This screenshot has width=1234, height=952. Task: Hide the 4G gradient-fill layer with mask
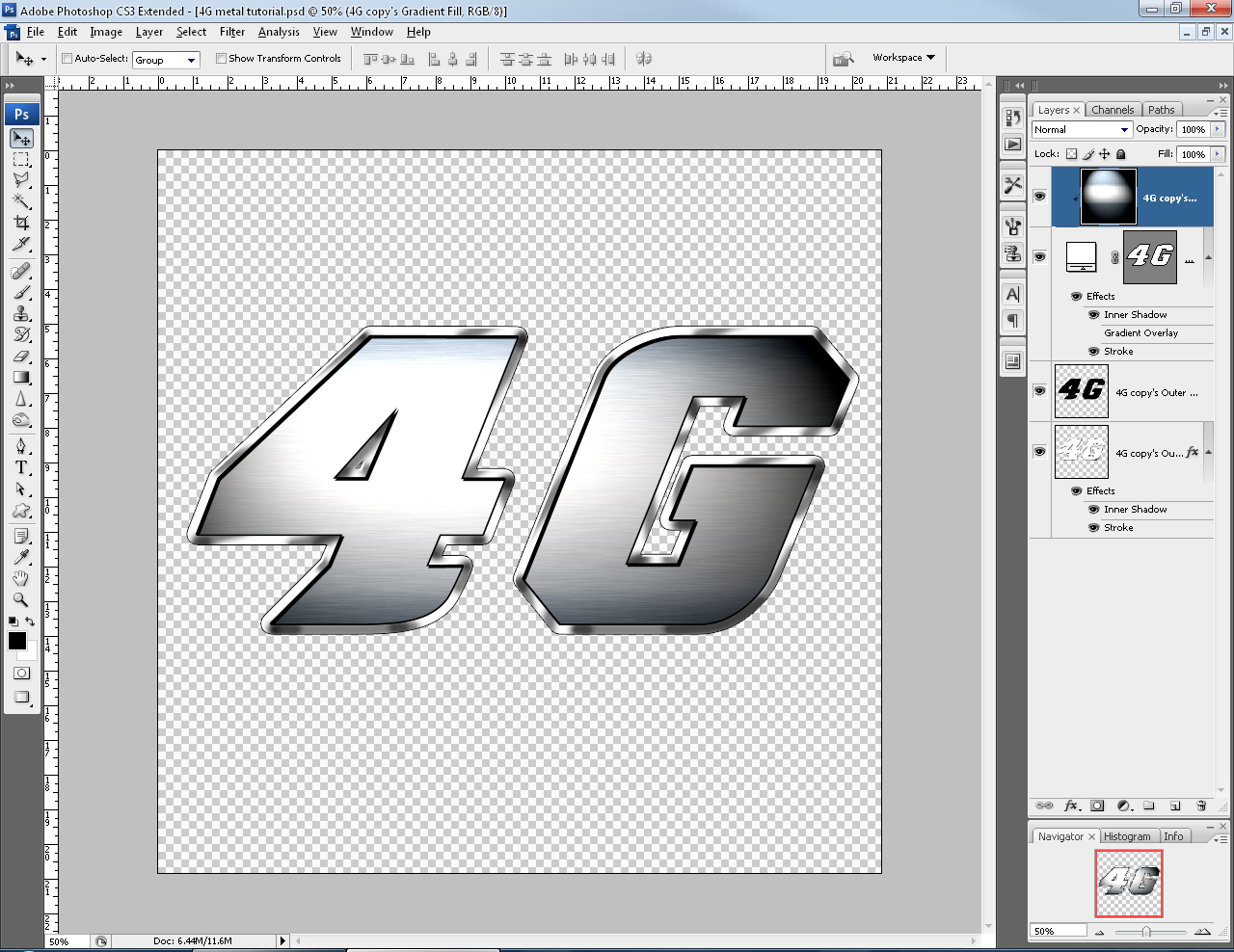pos(1039,257)
